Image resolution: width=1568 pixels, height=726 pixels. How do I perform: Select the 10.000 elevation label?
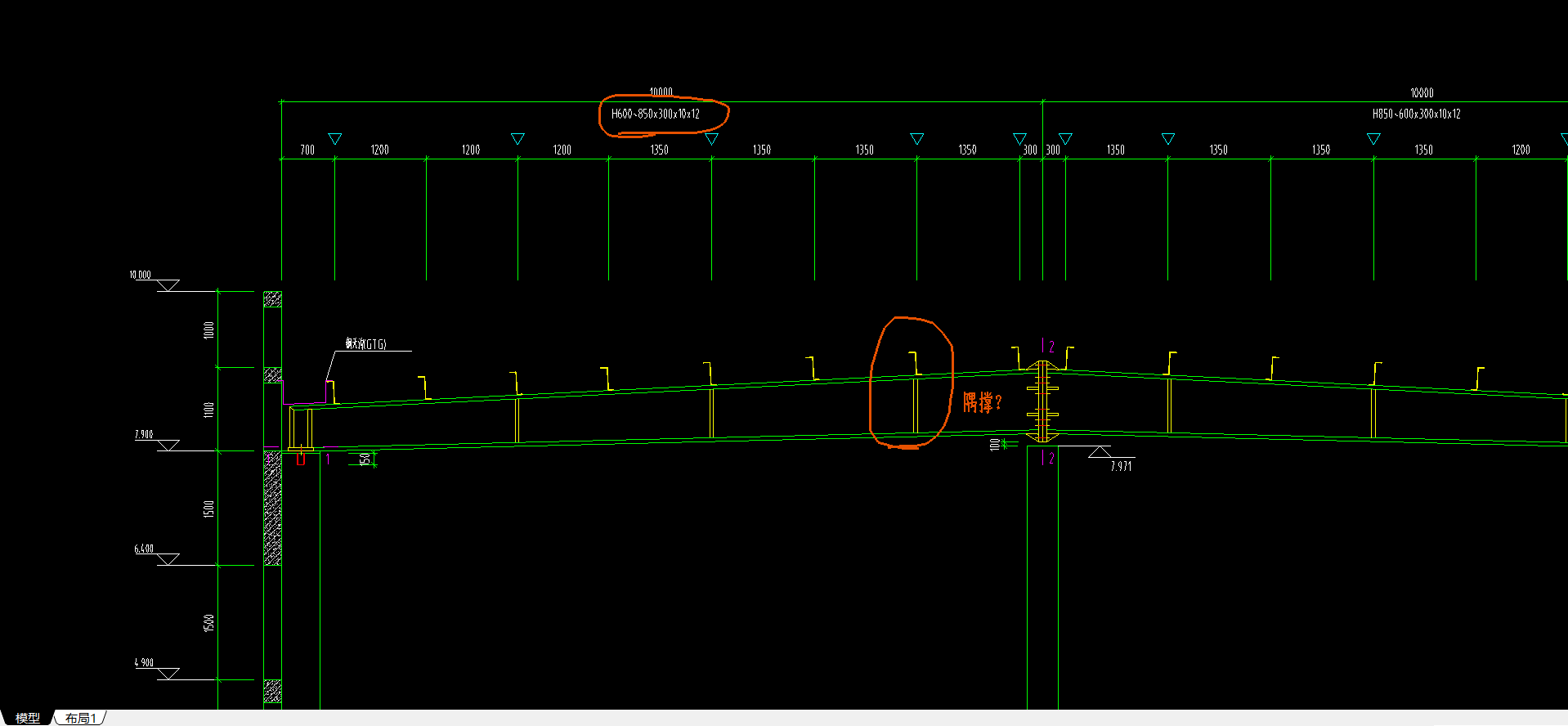tap(140, 275)
